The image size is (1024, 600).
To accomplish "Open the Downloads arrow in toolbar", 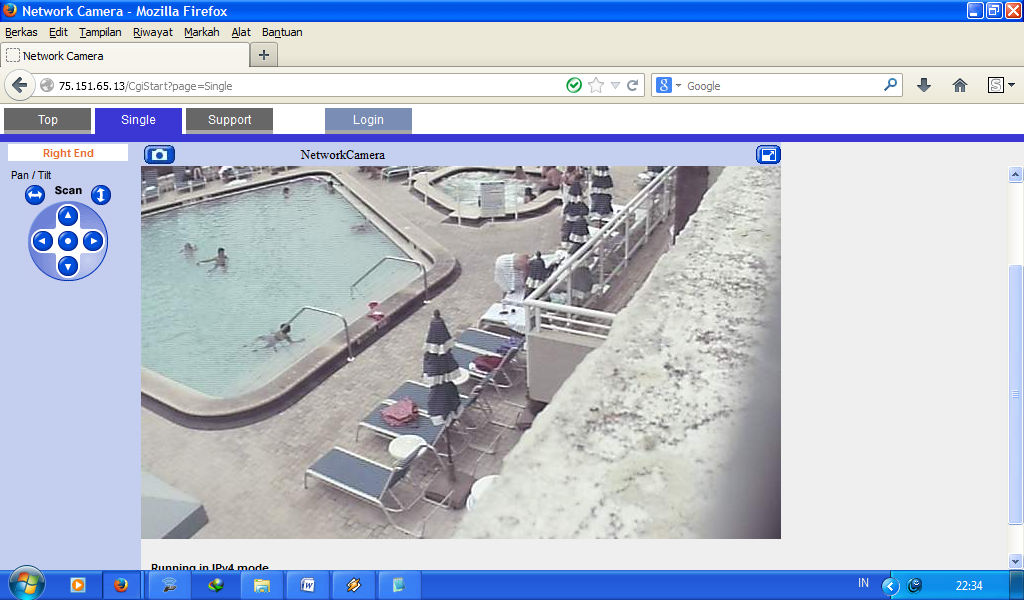I will [x=923, y=86].
